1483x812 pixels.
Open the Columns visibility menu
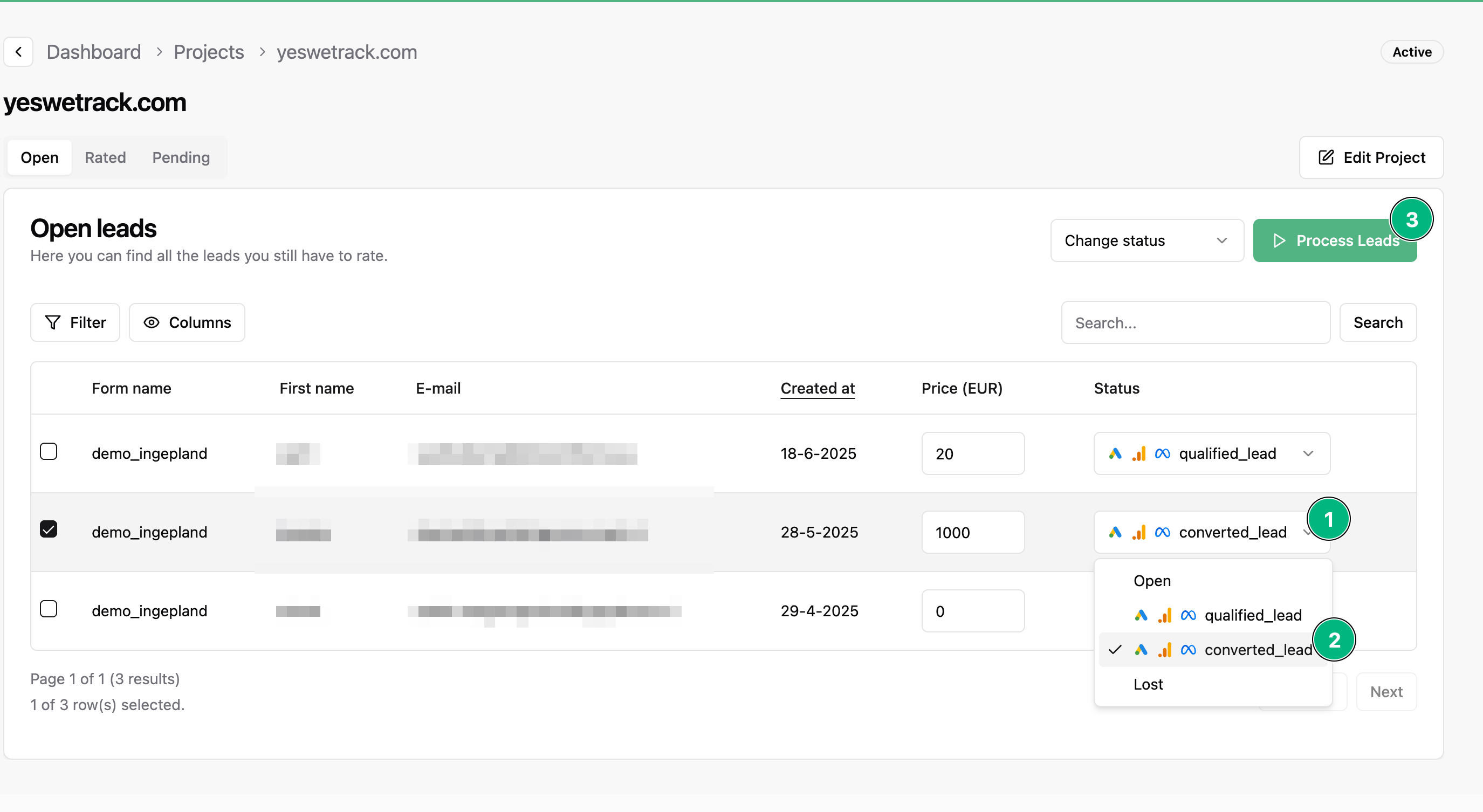click(x=187, y=322)
